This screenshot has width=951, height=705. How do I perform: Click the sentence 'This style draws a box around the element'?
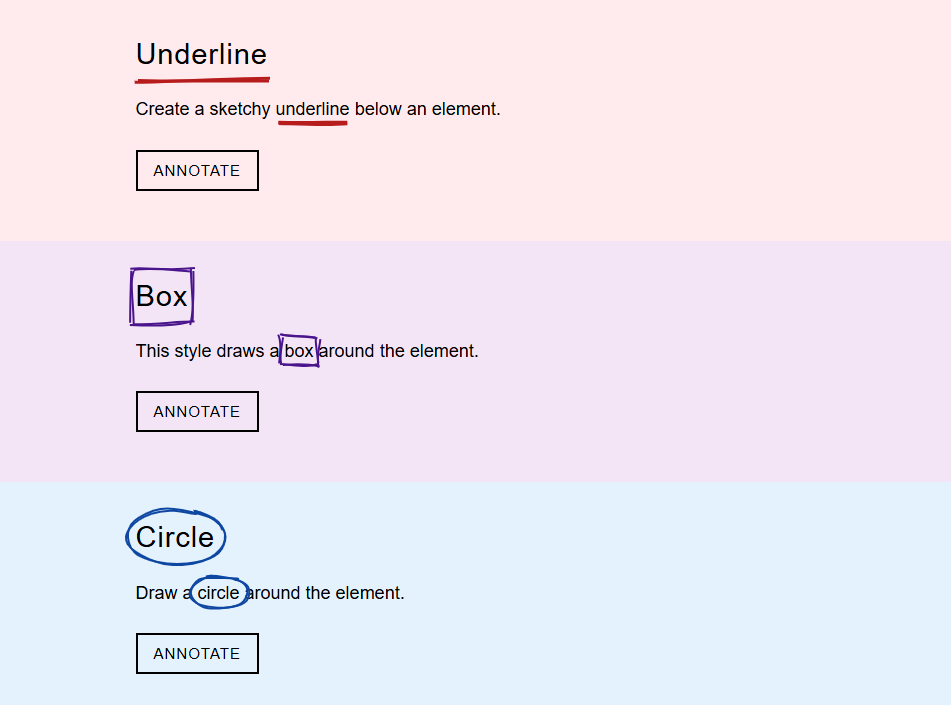click(307, 351)
